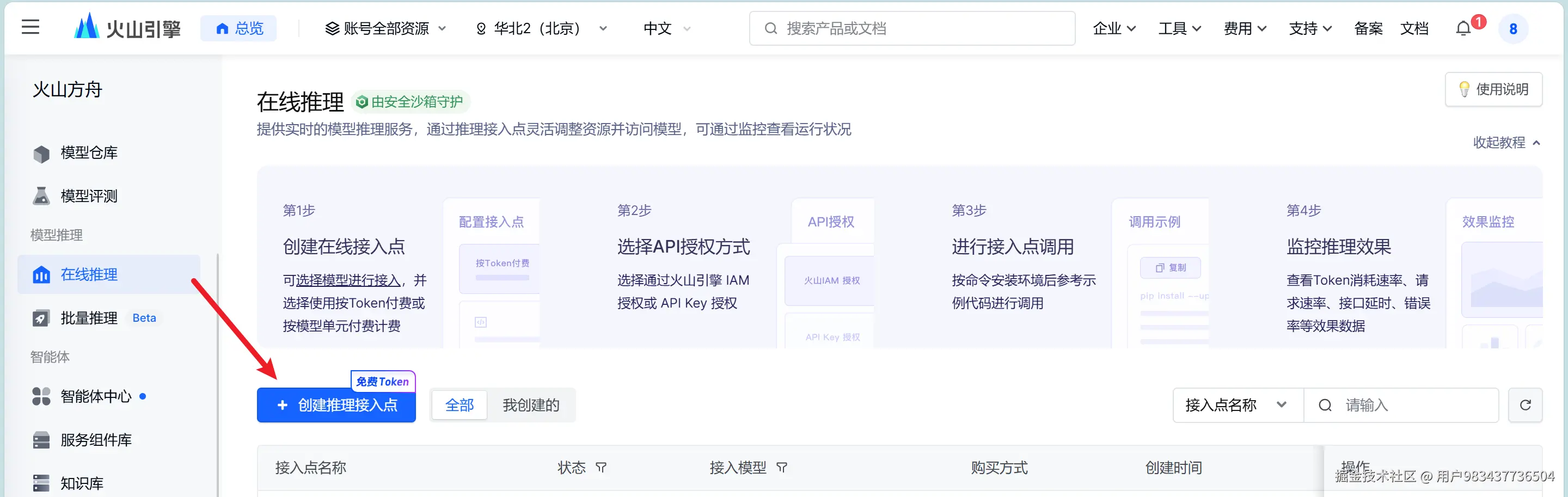The image size is (1568, 497).
Task: Open the user avatar account menu
Action: click(x=1512, y=29)
